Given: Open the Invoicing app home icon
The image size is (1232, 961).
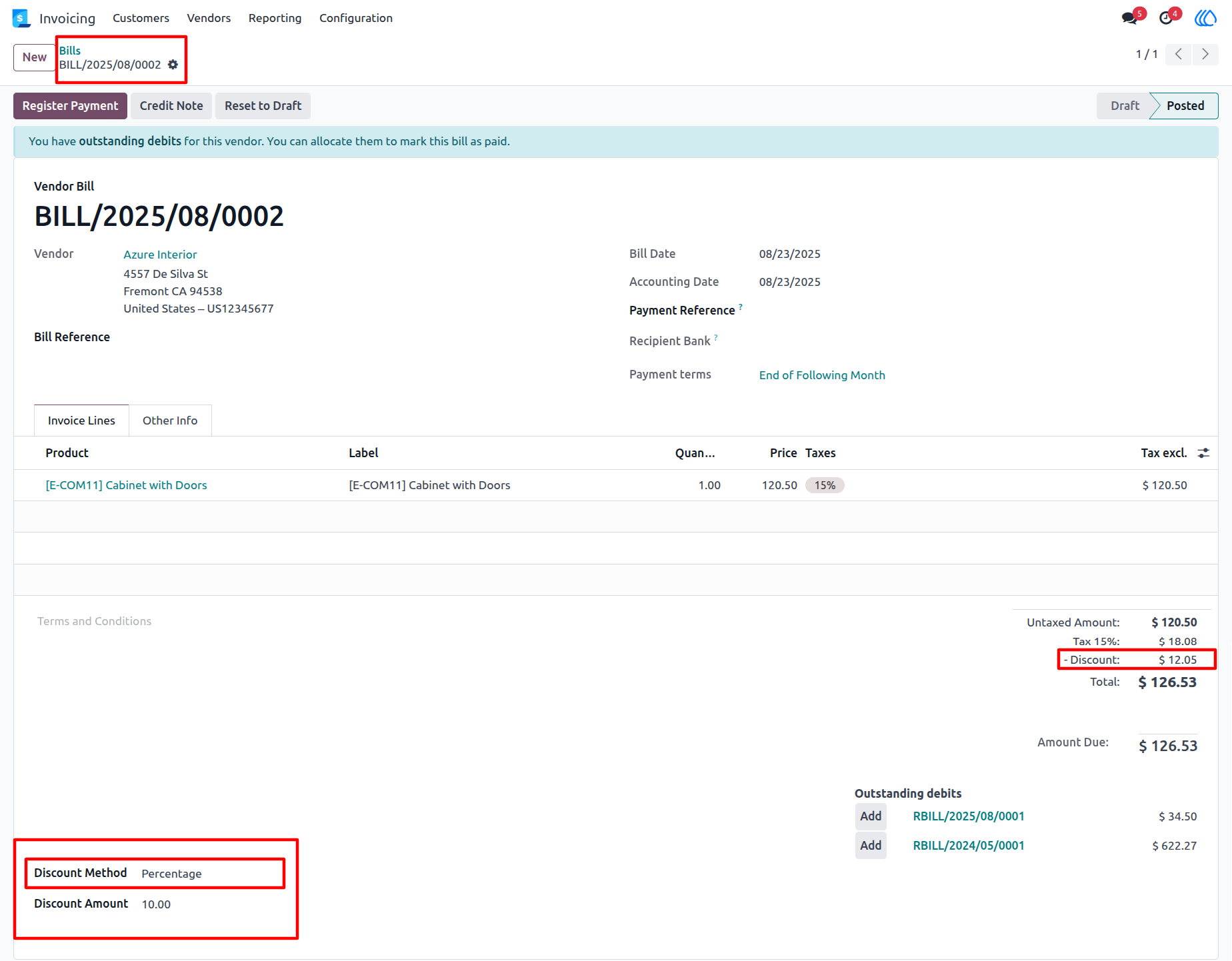Looking at the screenshot, I should (21, 18).
